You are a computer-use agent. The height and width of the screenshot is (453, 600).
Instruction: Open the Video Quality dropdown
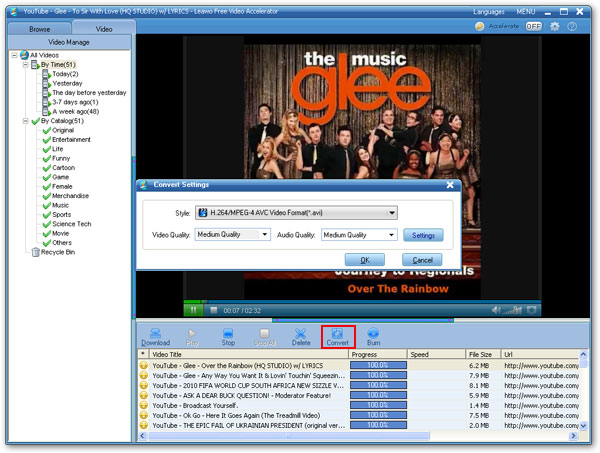click(233, 234)
